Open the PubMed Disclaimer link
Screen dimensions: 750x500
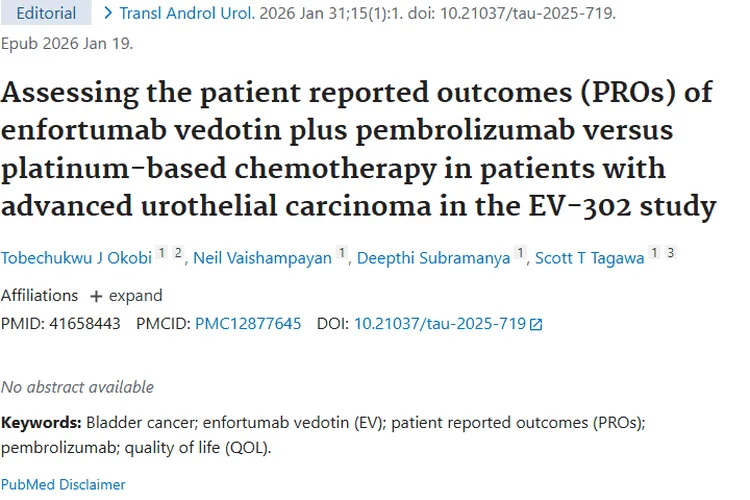click(x=63, y=484)
